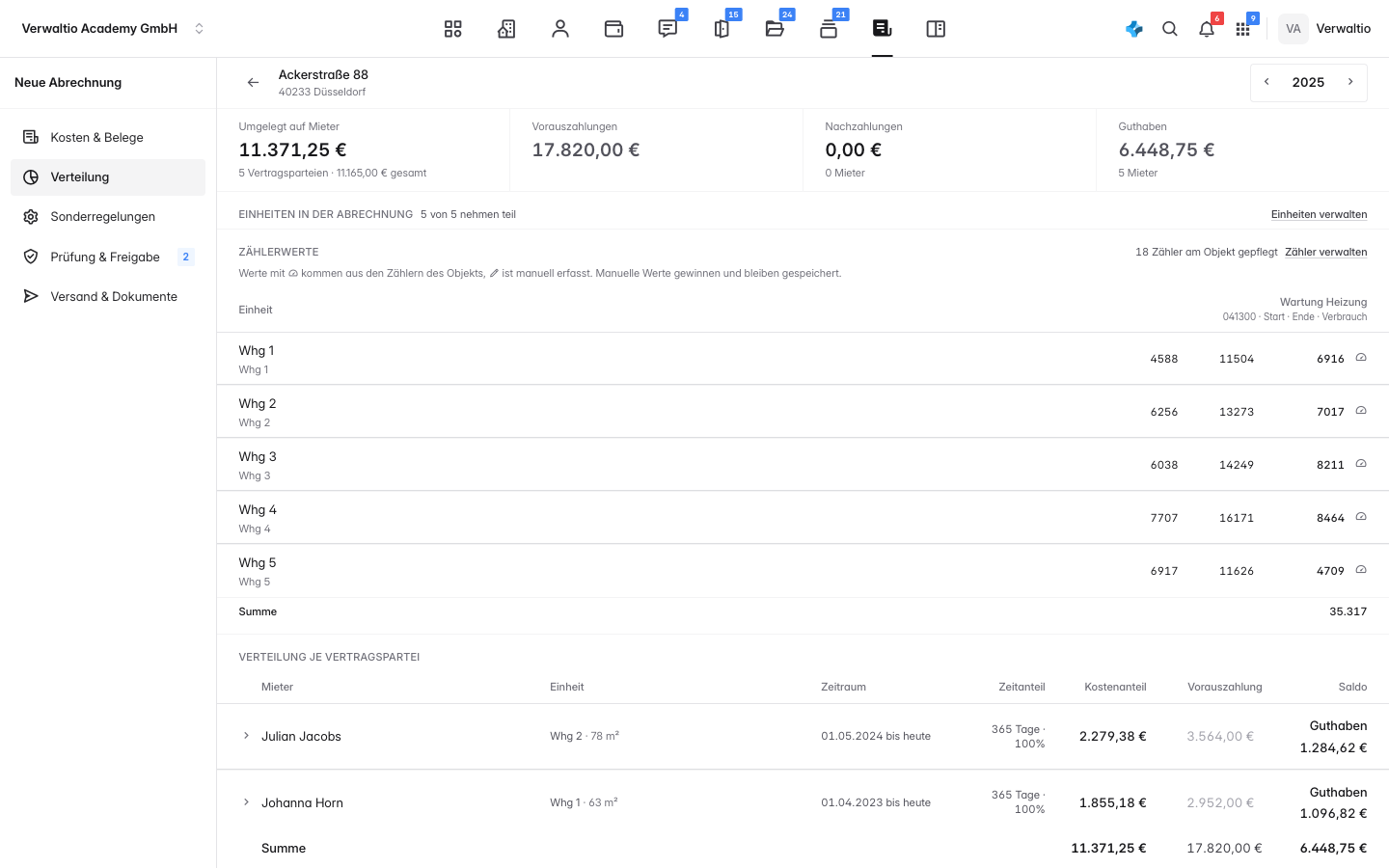The height and width of the screenshot is (868, 1389).
Task: Click the Zähler verwalten link
Action: (1325, 252)
